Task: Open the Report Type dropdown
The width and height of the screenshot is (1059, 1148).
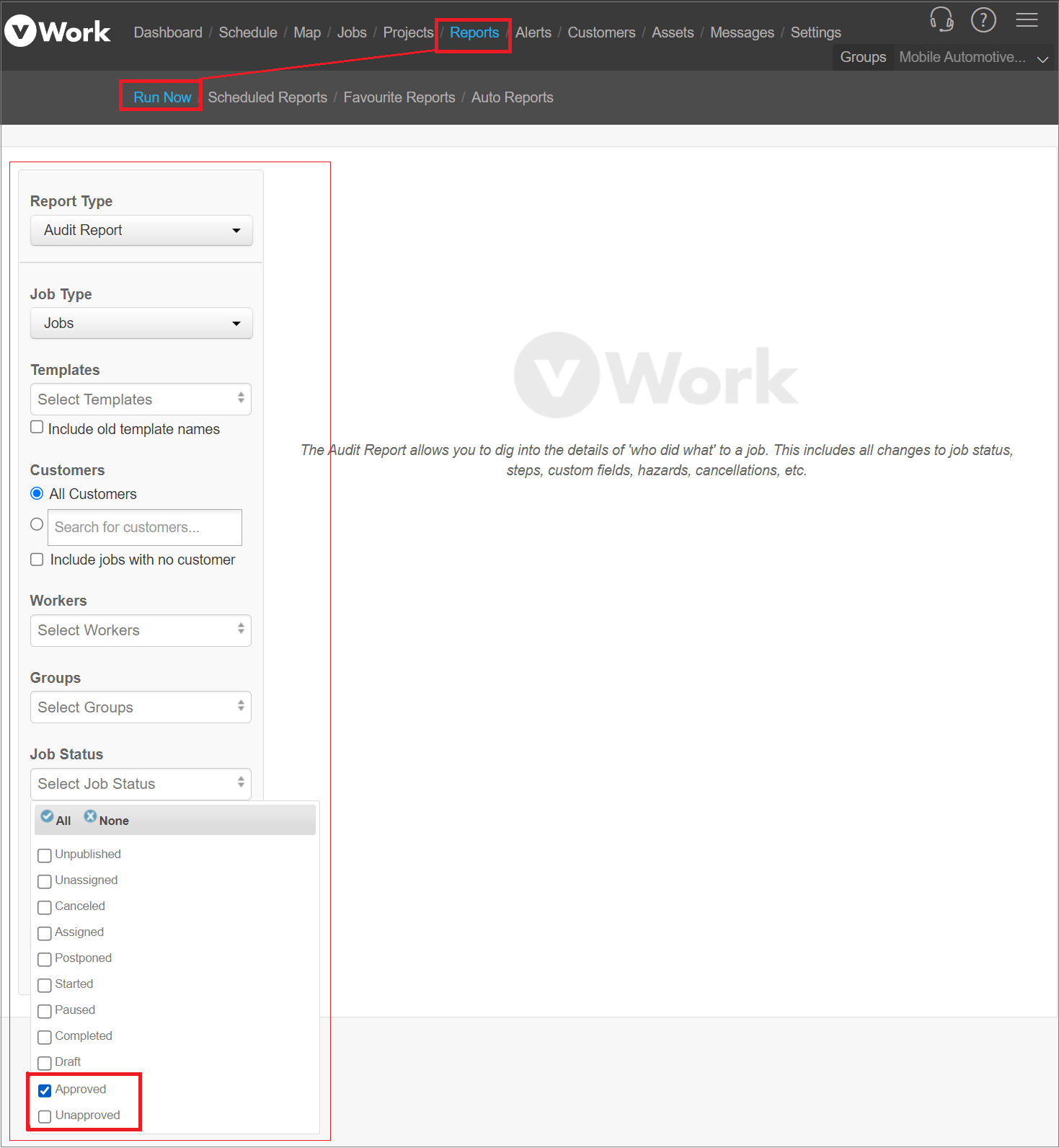Action: coord(141,230)
